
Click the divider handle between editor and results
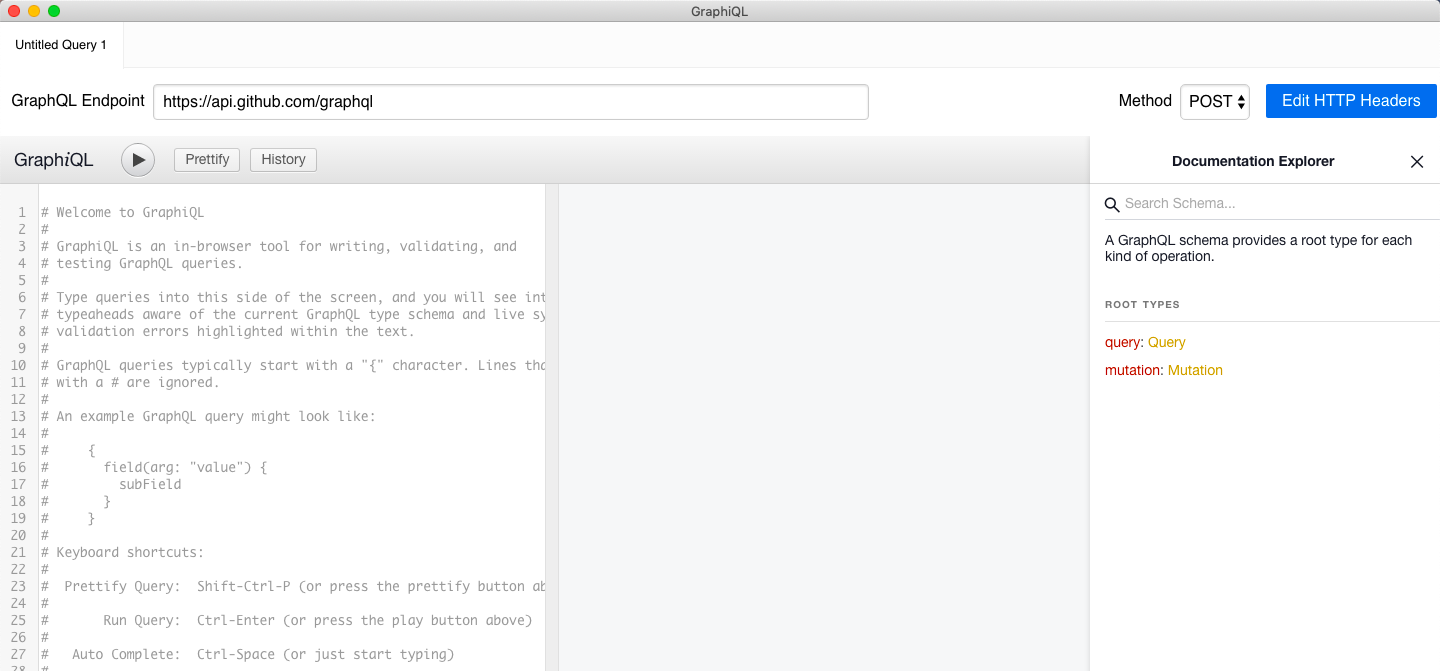coord(552,427)
